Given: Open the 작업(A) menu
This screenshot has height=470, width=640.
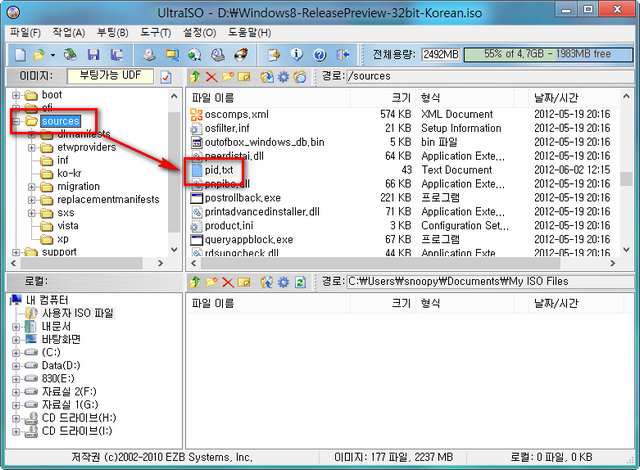Looking at the screenshot, I should click(69, 33).
